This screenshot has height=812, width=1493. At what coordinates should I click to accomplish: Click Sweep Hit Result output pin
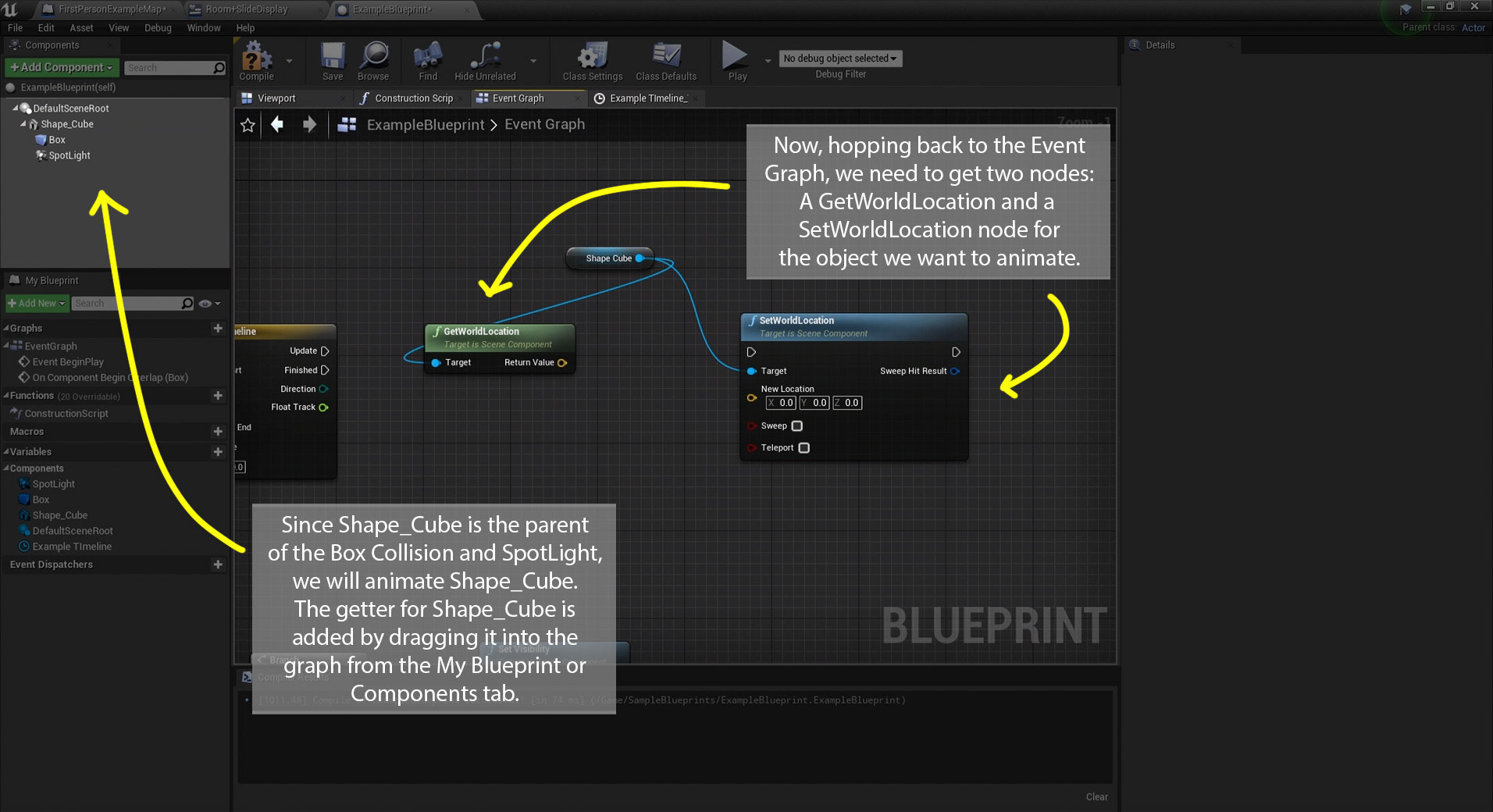tap(955, 372)
